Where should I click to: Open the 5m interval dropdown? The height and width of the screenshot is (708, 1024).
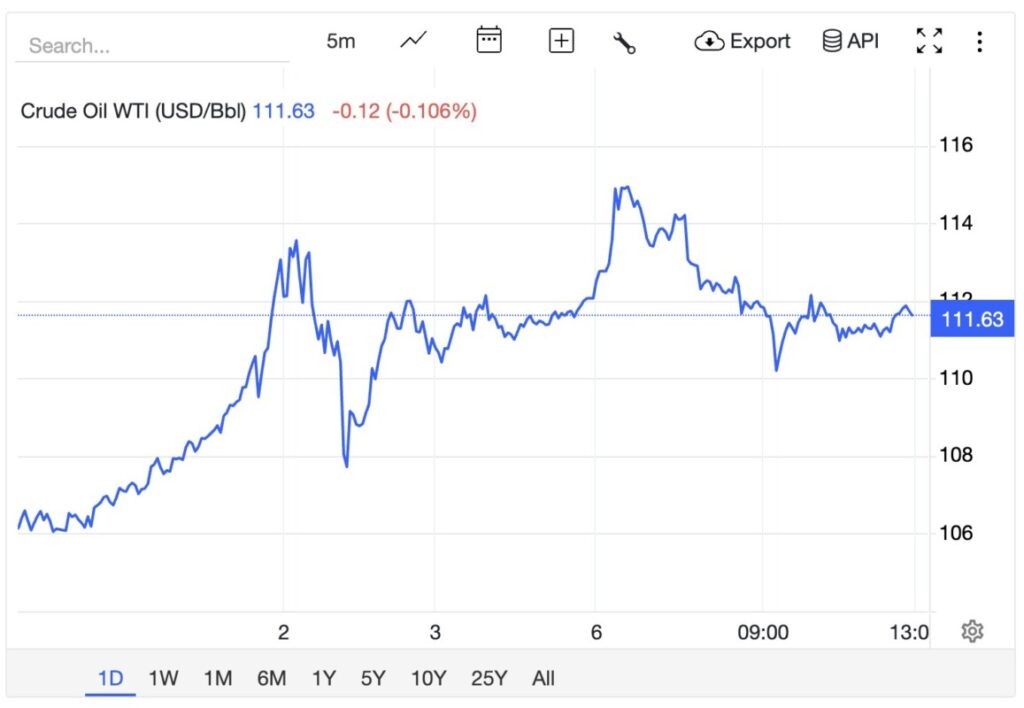(341, 40)
